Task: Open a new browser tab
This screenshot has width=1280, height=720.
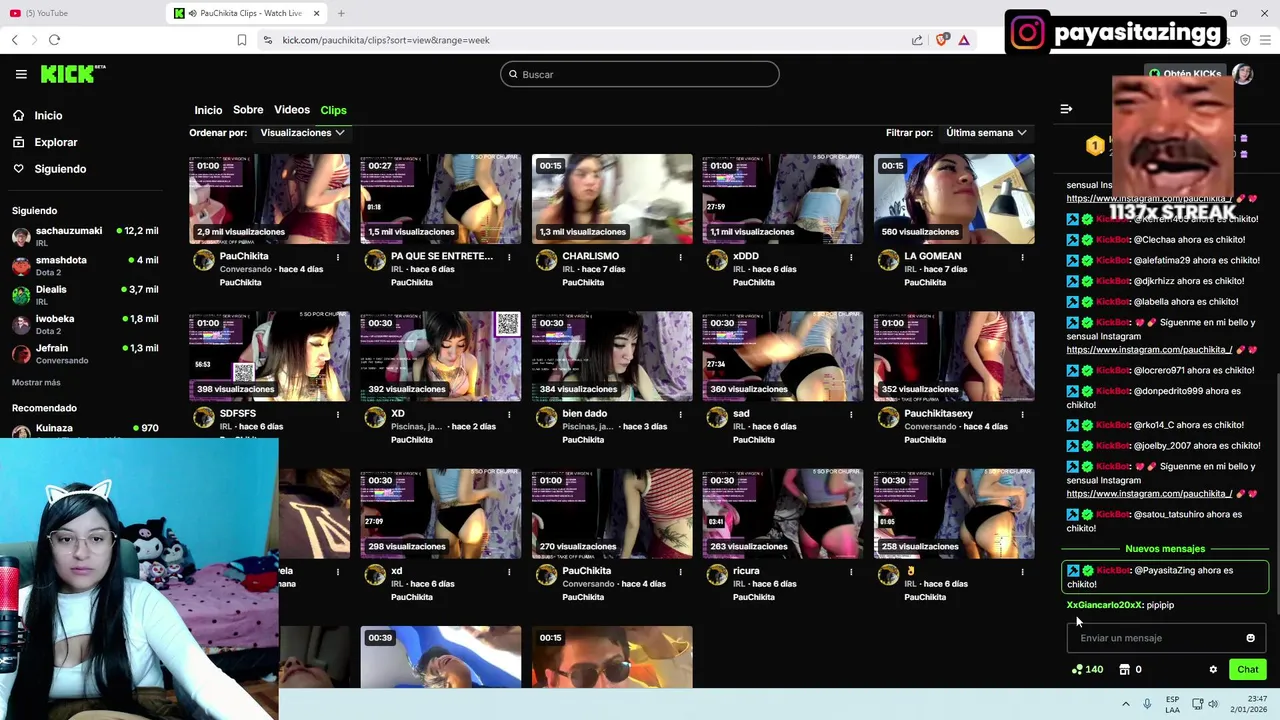Action: (x=341, y=13)
